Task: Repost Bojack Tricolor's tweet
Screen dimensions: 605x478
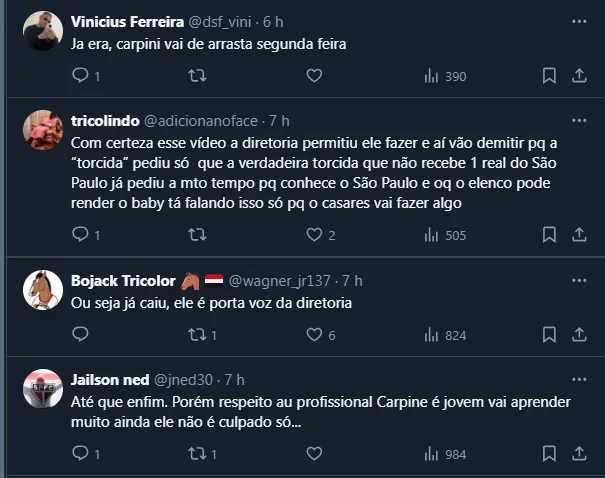Action: tap(198, 335)
